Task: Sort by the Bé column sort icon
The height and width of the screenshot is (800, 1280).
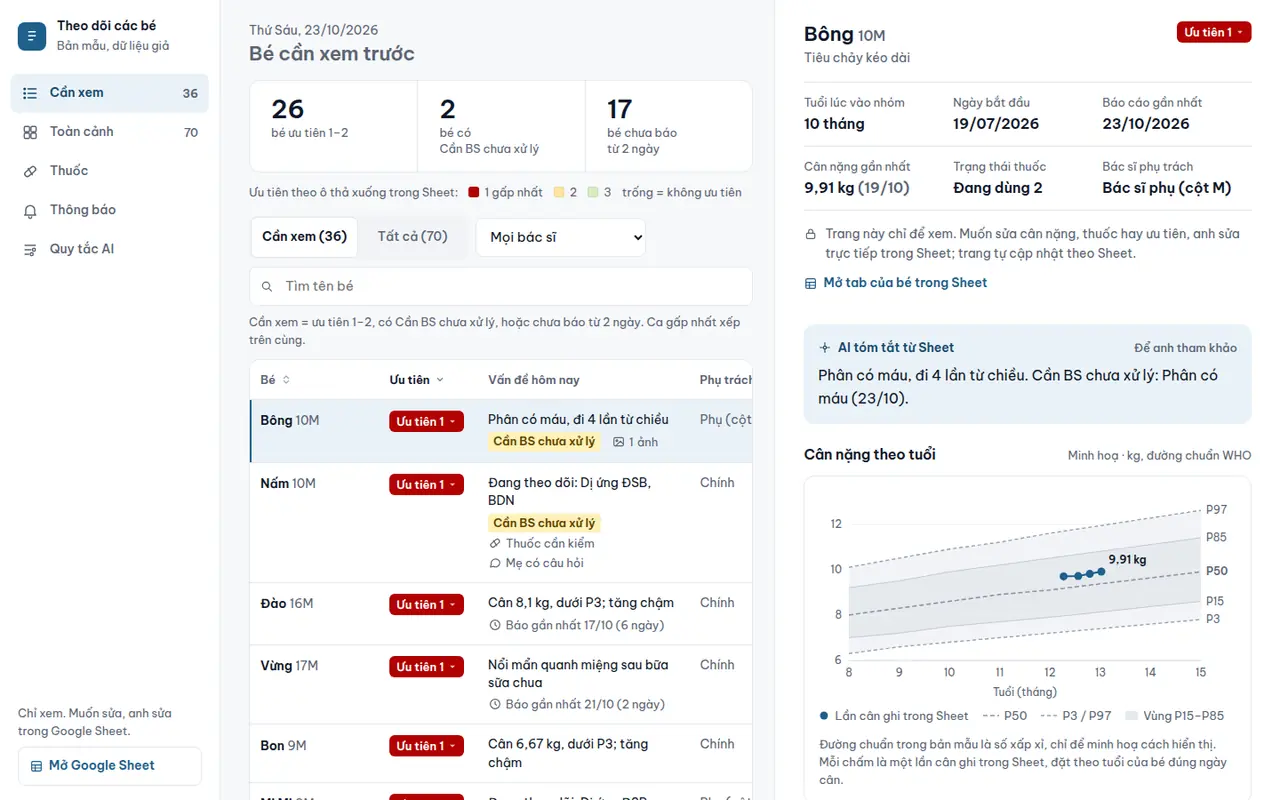Action: click(x=286, y=380)
